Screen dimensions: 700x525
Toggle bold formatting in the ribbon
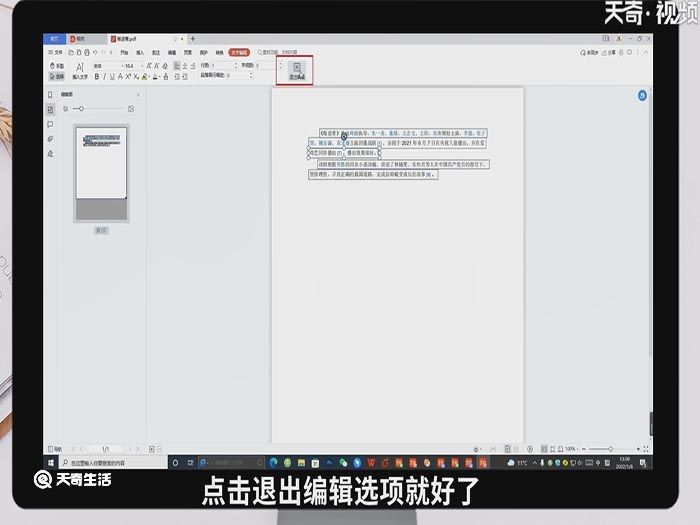tap(96, 77)
